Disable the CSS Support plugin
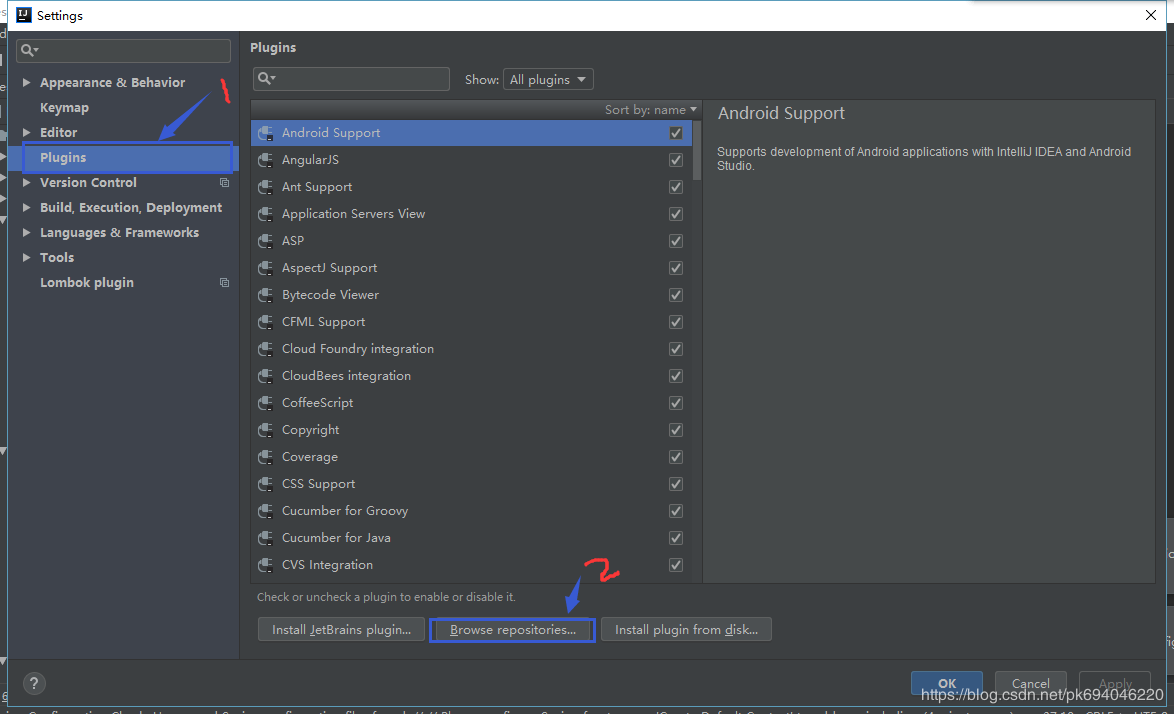Viewport: 1174px width, 714px height. (x=676, y=483)
